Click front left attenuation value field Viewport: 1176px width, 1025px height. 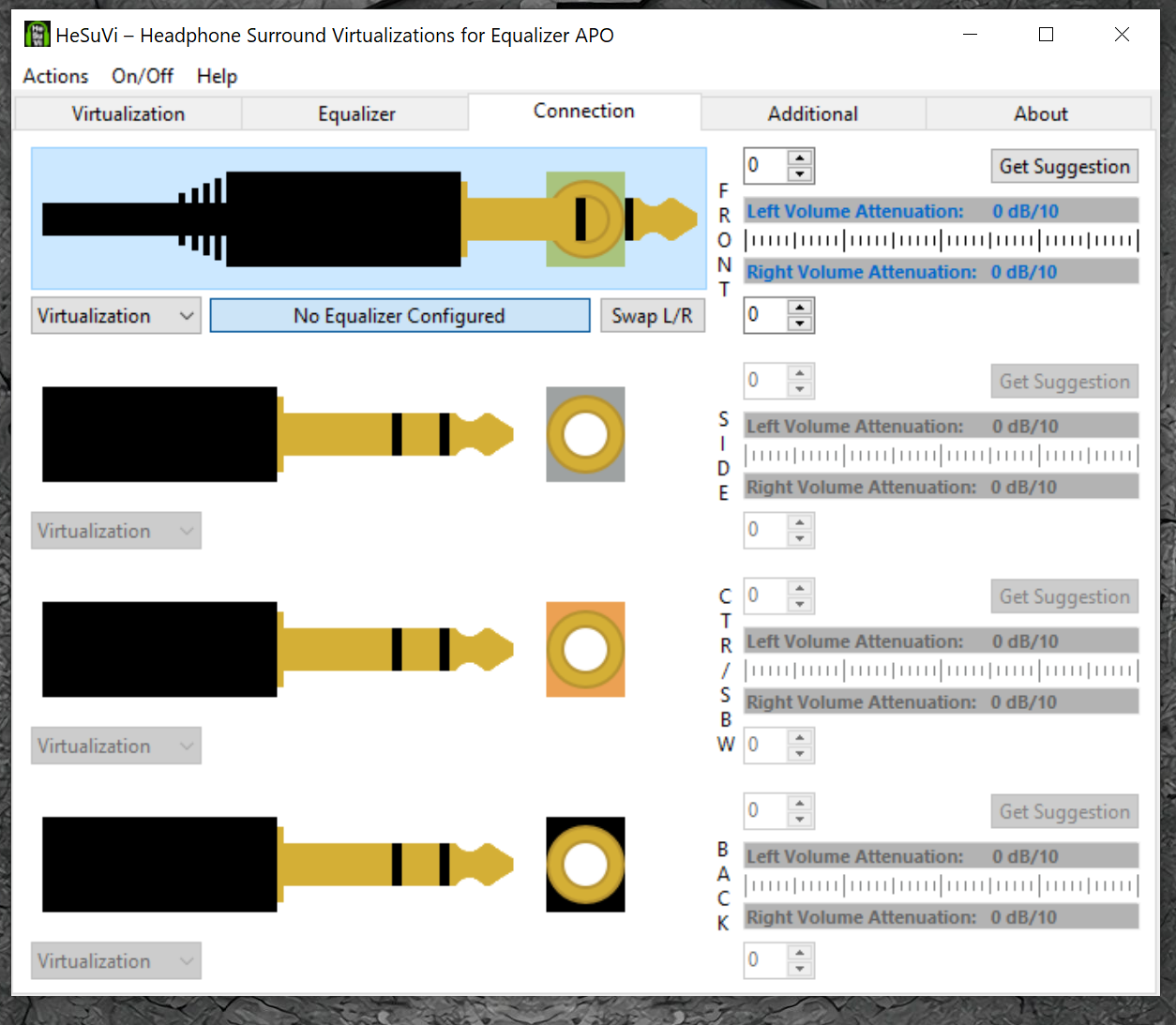click(x=766, y=166)
